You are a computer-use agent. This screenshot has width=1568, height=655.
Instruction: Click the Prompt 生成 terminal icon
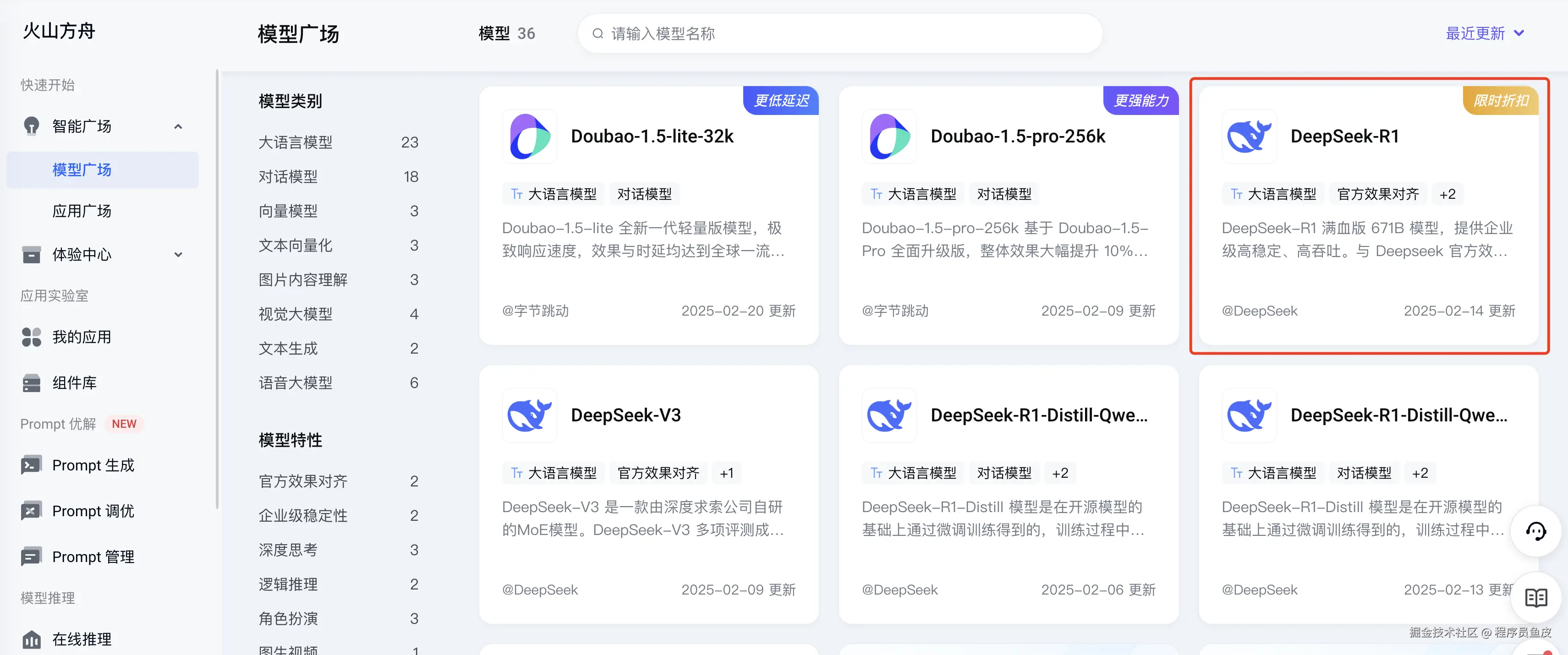(x=31, y=465)
